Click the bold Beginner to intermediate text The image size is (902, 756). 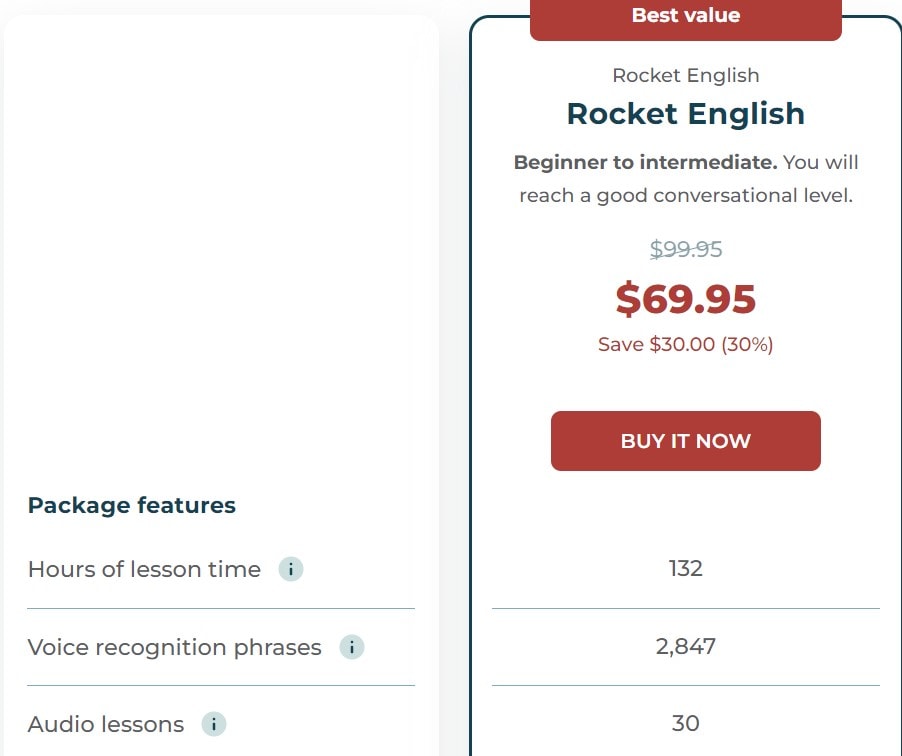pos(645,163)
